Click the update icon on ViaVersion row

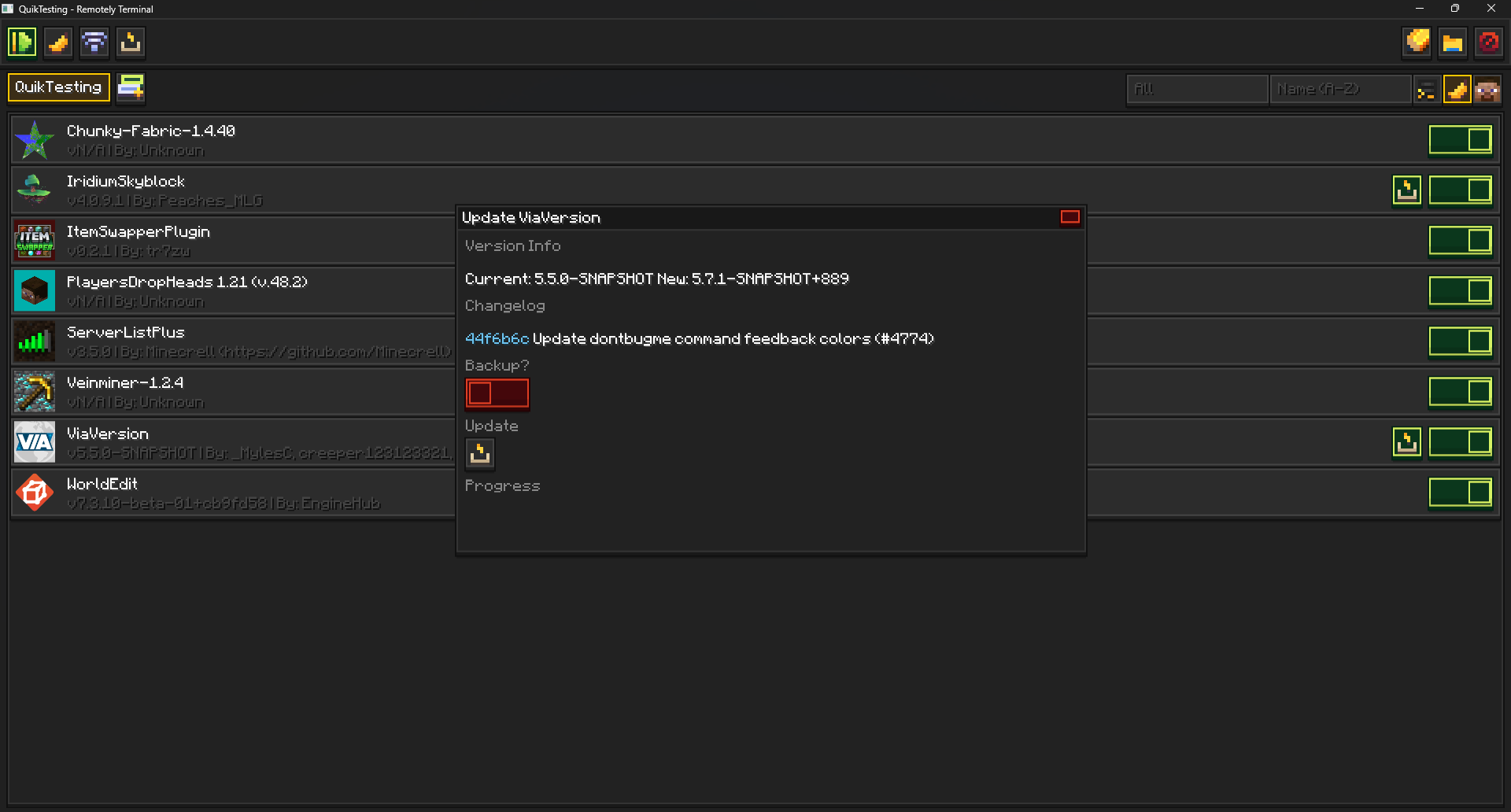click(x=1407, y=442)
